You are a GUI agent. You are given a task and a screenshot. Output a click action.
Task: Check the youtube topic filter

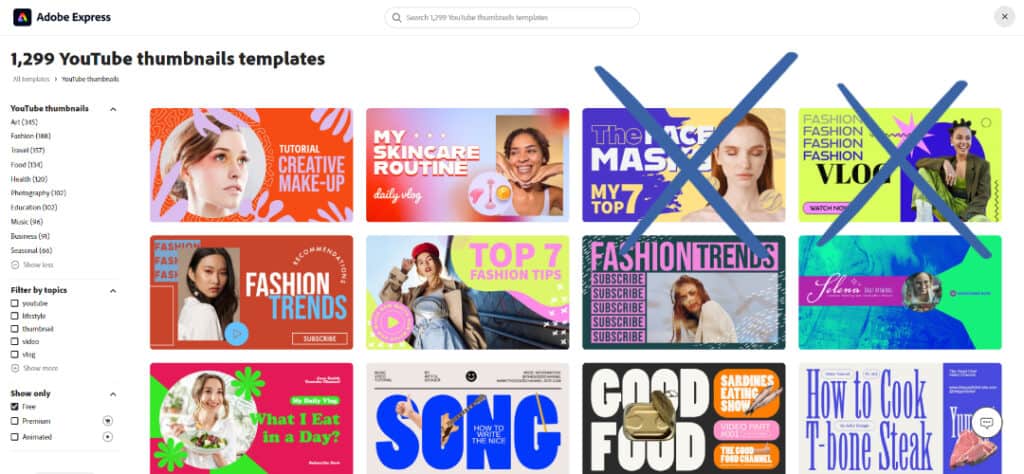(x=15, y=304)
